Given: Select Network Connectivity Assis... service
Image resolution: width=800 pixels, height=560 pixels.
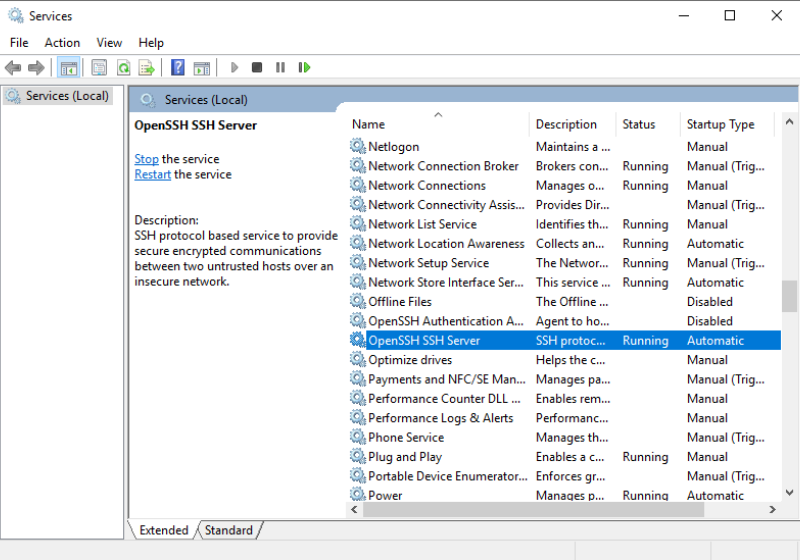Looking at the screenshot, I should coord(565,205).
